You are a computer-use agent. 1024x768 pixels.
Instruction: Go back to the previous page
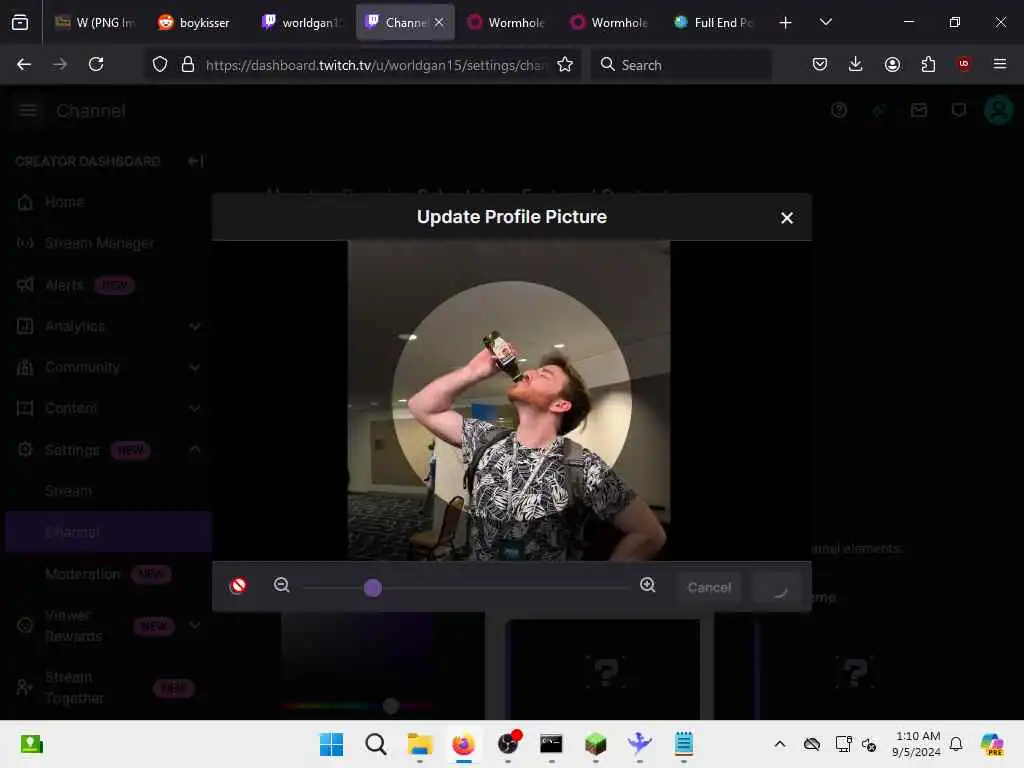24,64
